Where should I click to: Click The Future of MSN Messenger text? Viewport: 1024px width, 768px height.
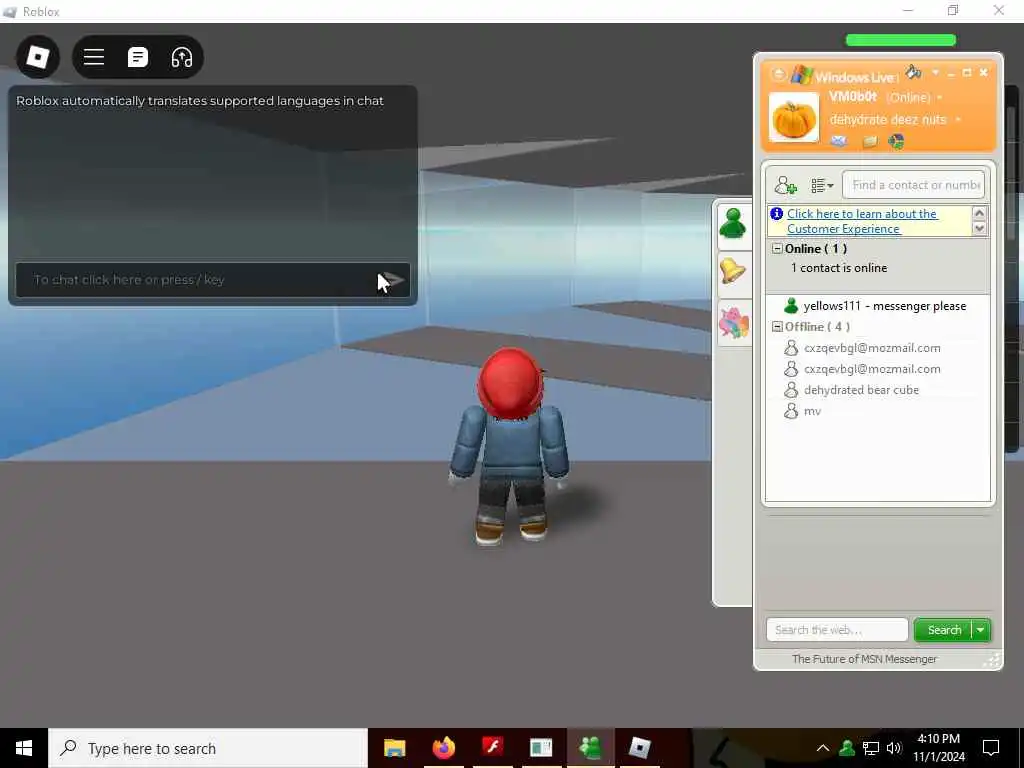864,659
